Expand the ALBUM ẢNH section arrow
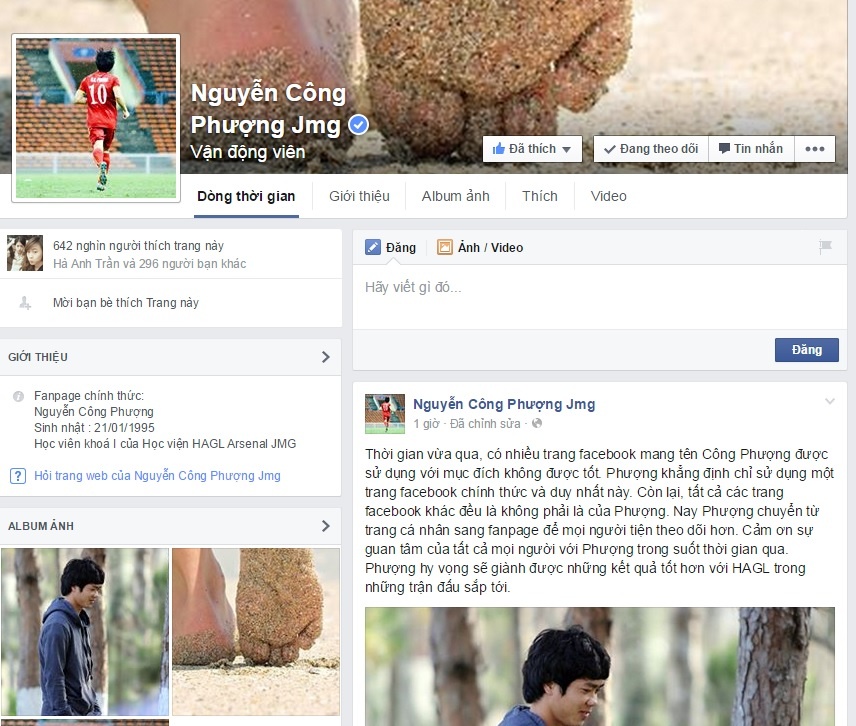 click(x=326, y=526)
